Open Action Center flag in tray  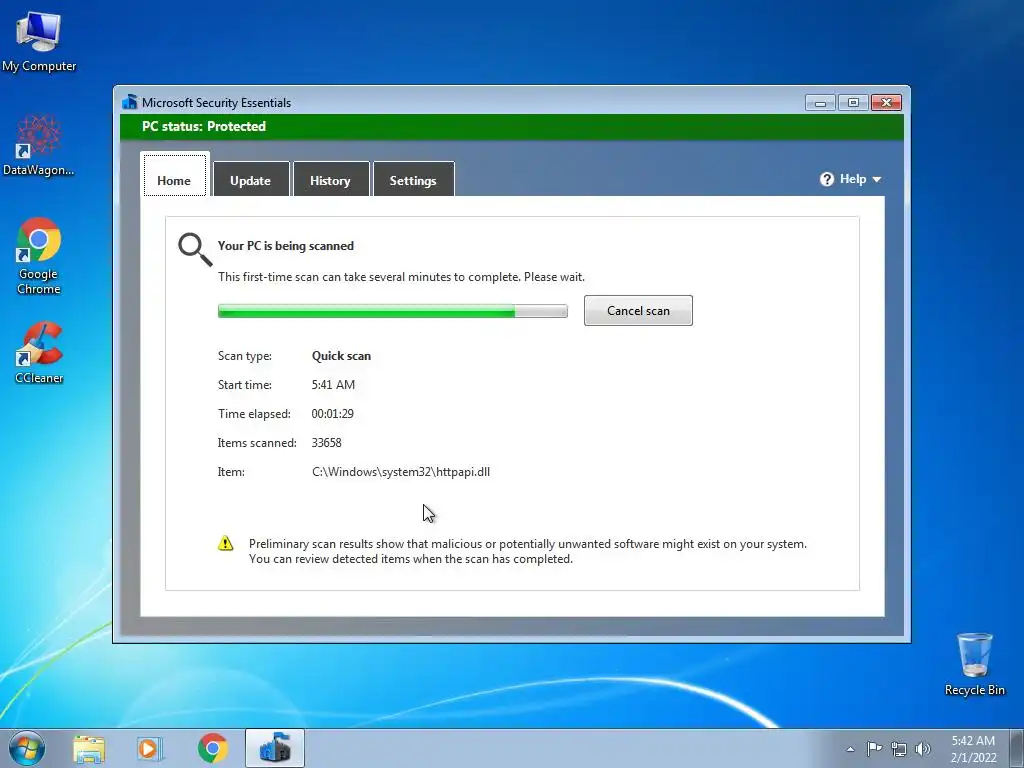click(x=874, y=749)
